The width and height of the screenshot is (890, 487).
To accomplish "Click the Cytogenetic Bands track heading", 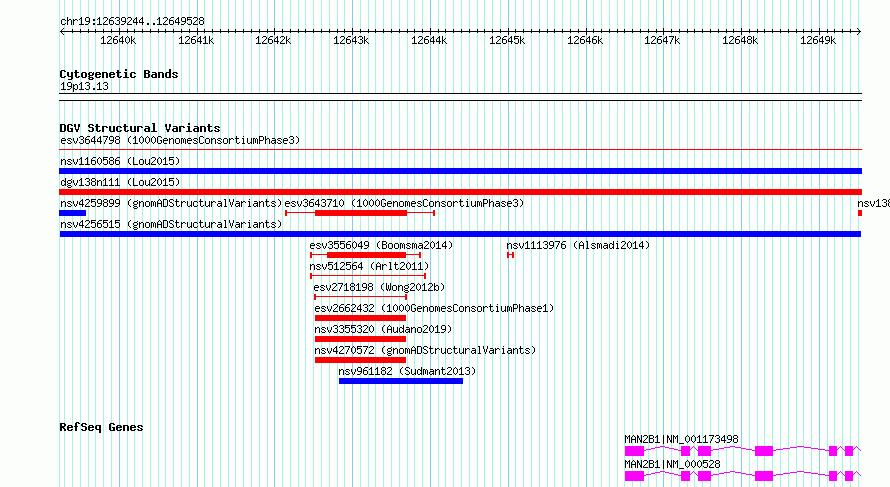I will (119, 74).
